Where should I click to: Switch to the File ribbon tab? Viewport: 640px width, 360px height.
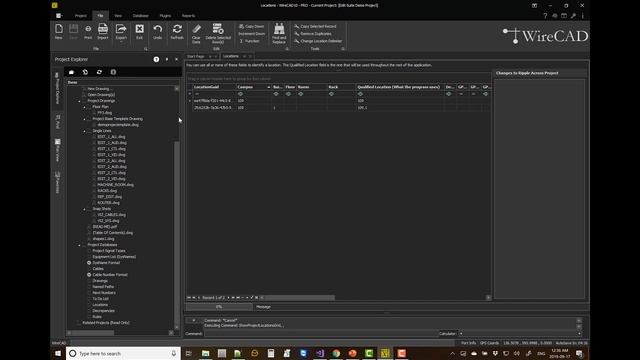(x=100, y=16)
